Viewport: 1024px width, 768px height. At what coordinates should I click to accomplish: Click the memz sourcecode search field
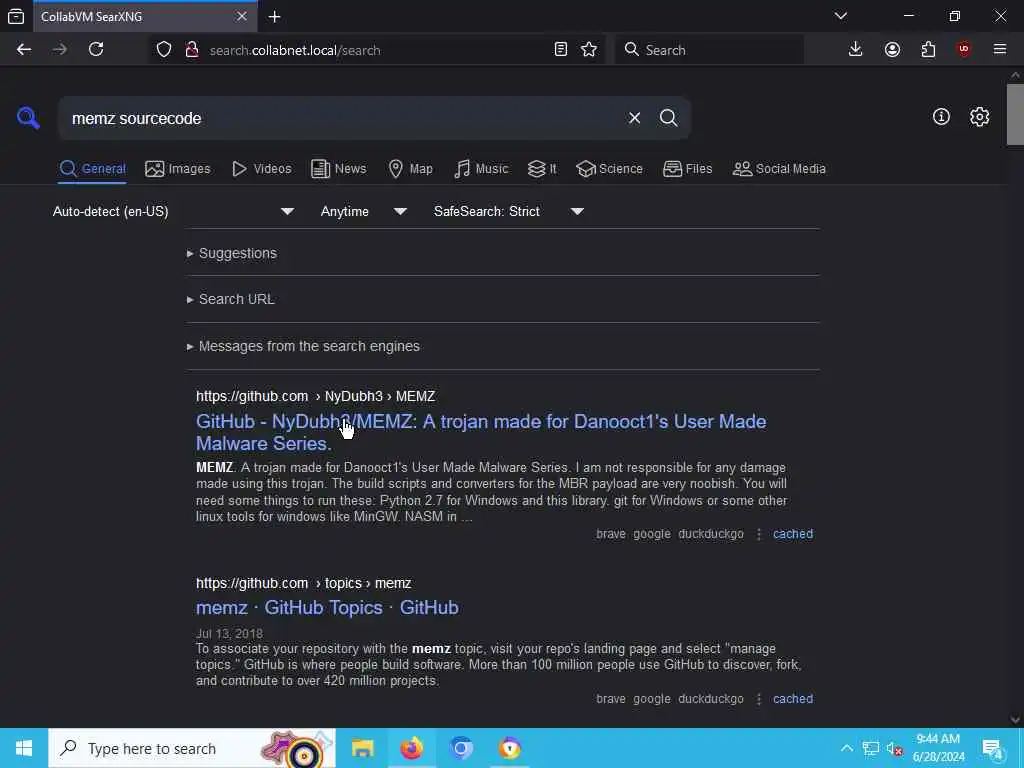[340, 118]
